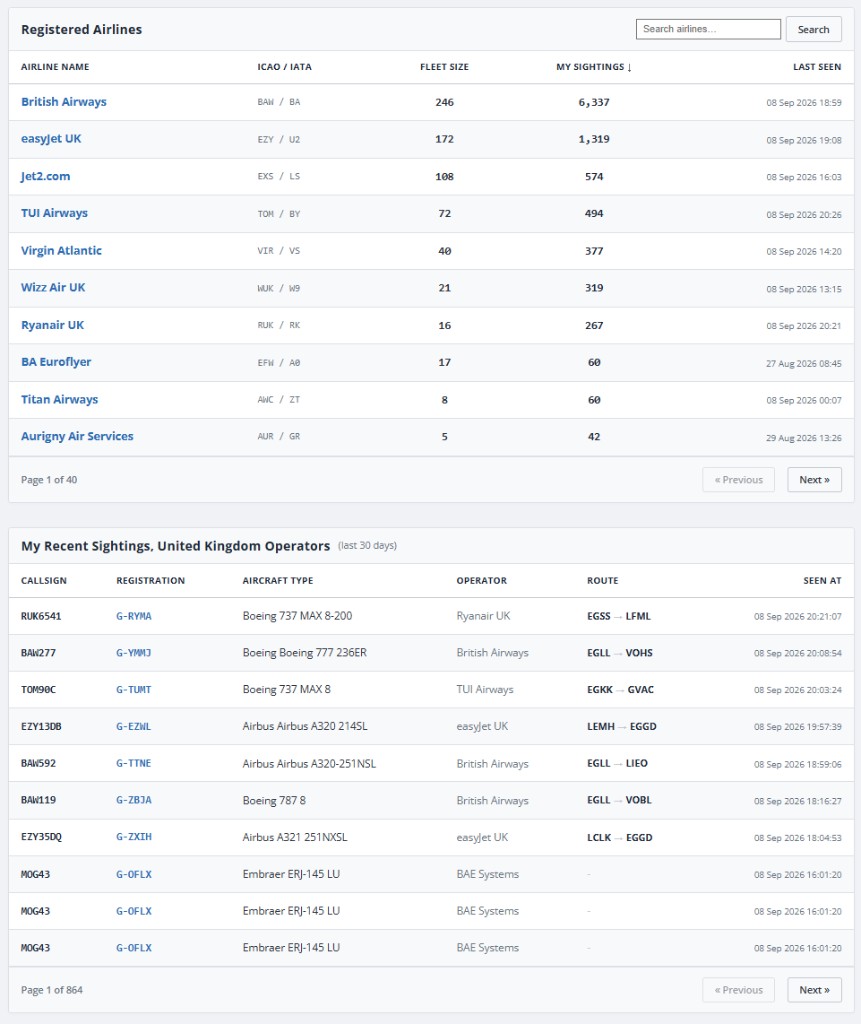
Task: Click the VIR / VS code cell
Action: 279,251
